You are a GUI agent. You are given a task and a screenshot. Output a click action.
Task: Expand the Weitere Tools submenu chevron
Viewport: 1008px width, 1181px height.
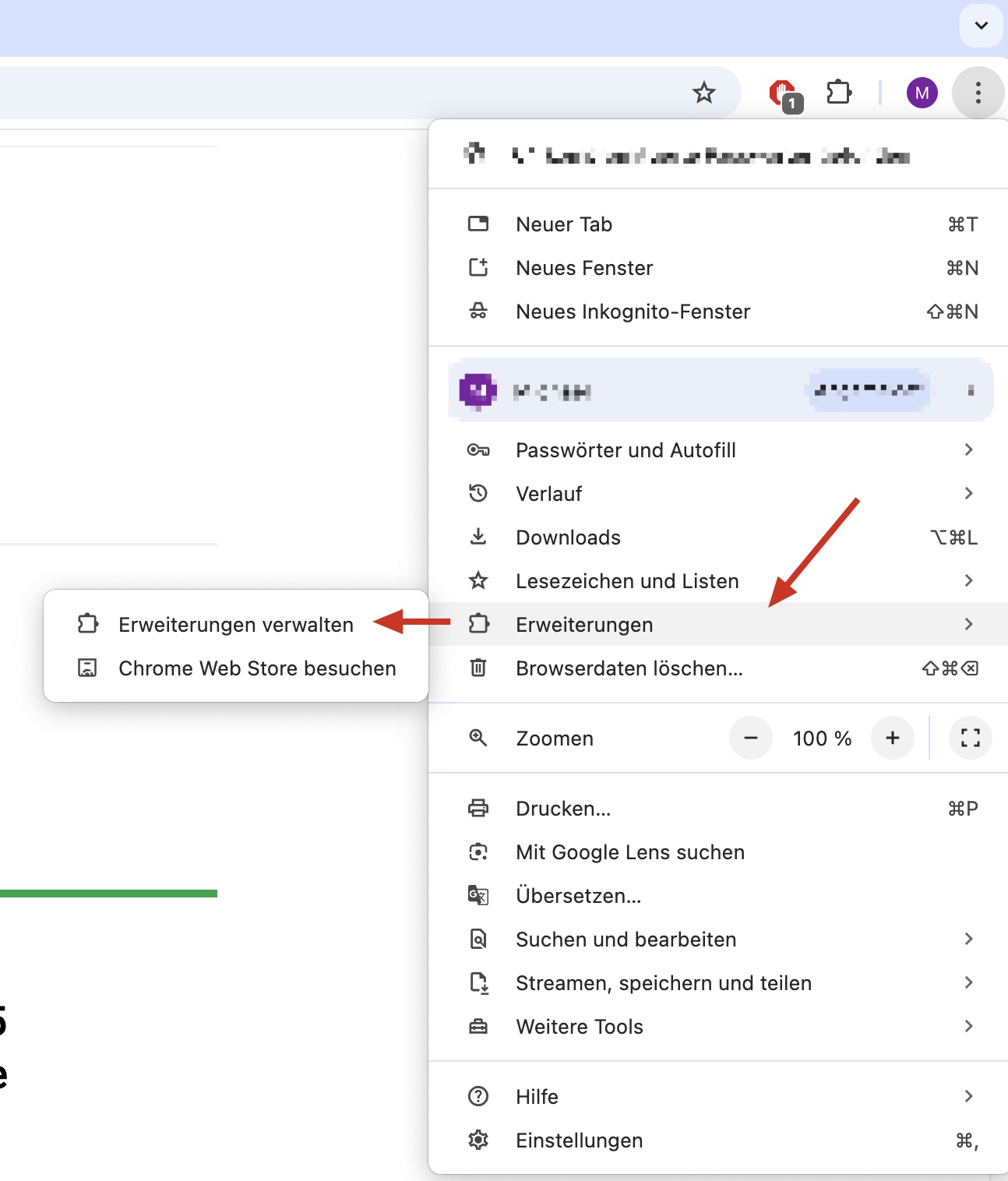pos(968,1026)
